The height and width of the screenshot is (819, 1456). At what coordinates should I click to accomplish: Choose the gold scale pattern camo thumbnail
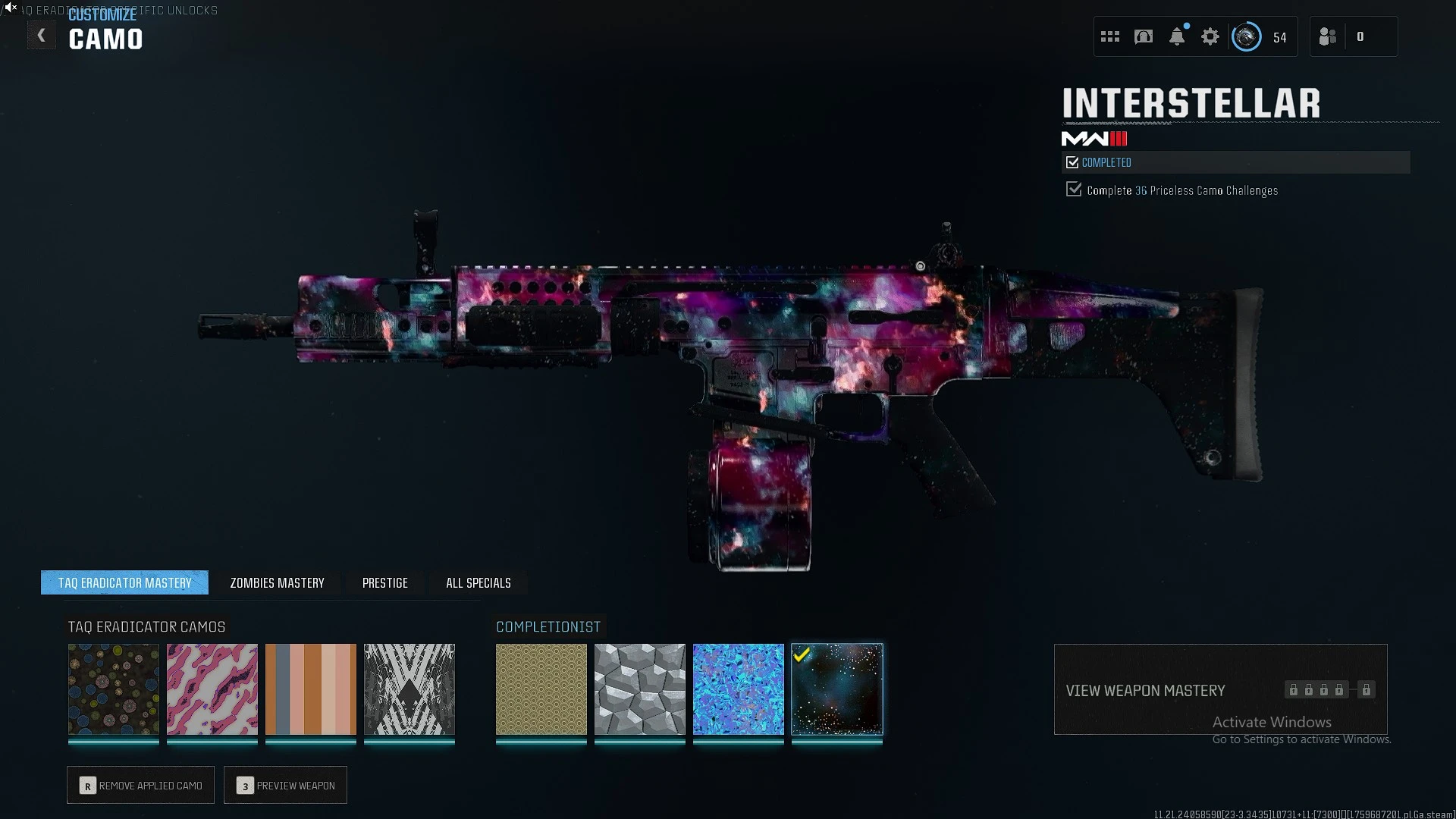[x=541, y=689]
